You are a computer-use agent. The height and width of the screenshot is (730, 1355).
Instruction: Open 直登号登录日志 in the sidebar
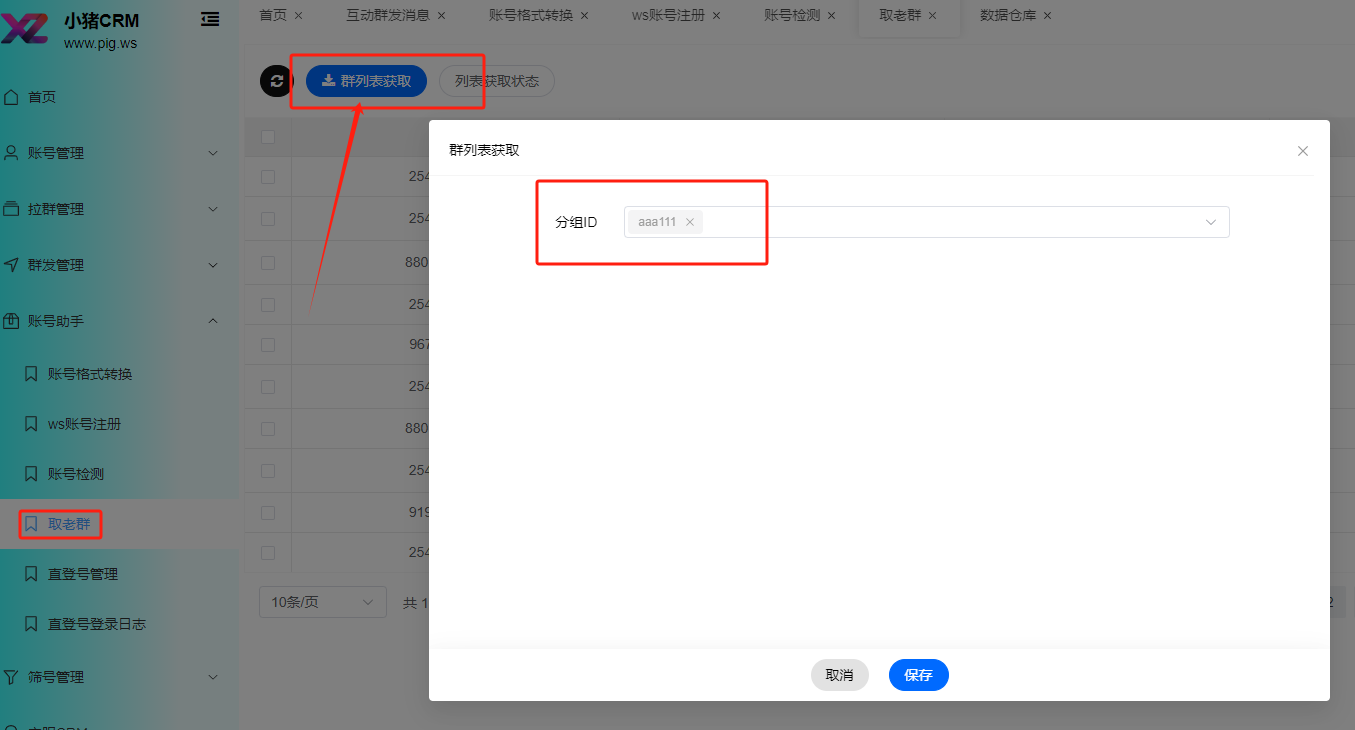point(97,624)
